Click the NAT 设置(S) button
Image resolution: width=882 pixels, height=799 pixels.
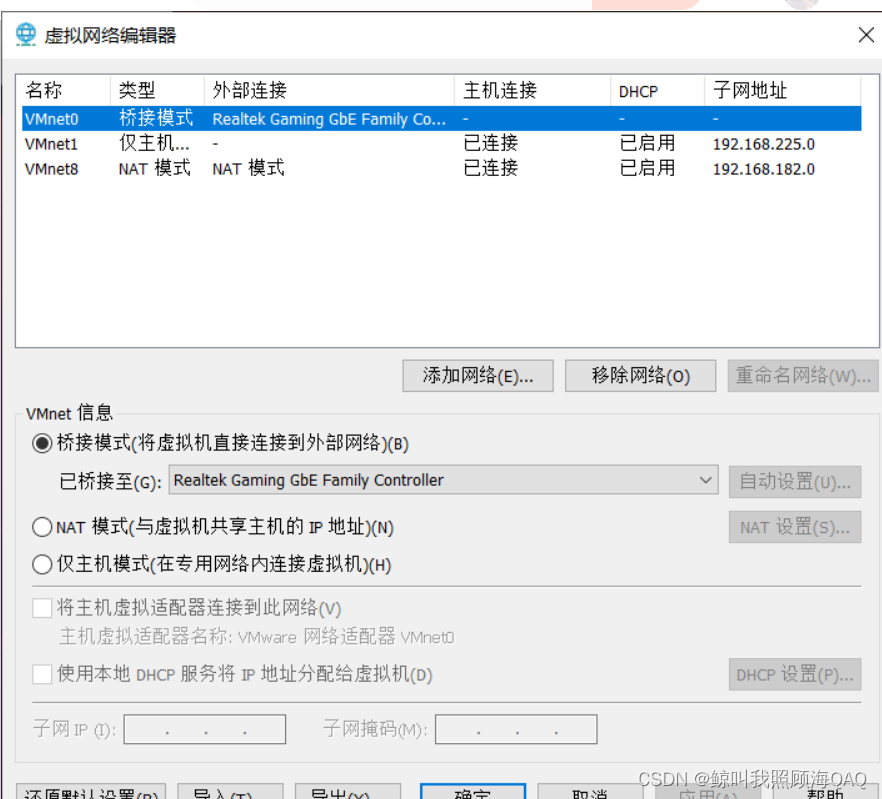pyautogui.click(x=795, y=527)
